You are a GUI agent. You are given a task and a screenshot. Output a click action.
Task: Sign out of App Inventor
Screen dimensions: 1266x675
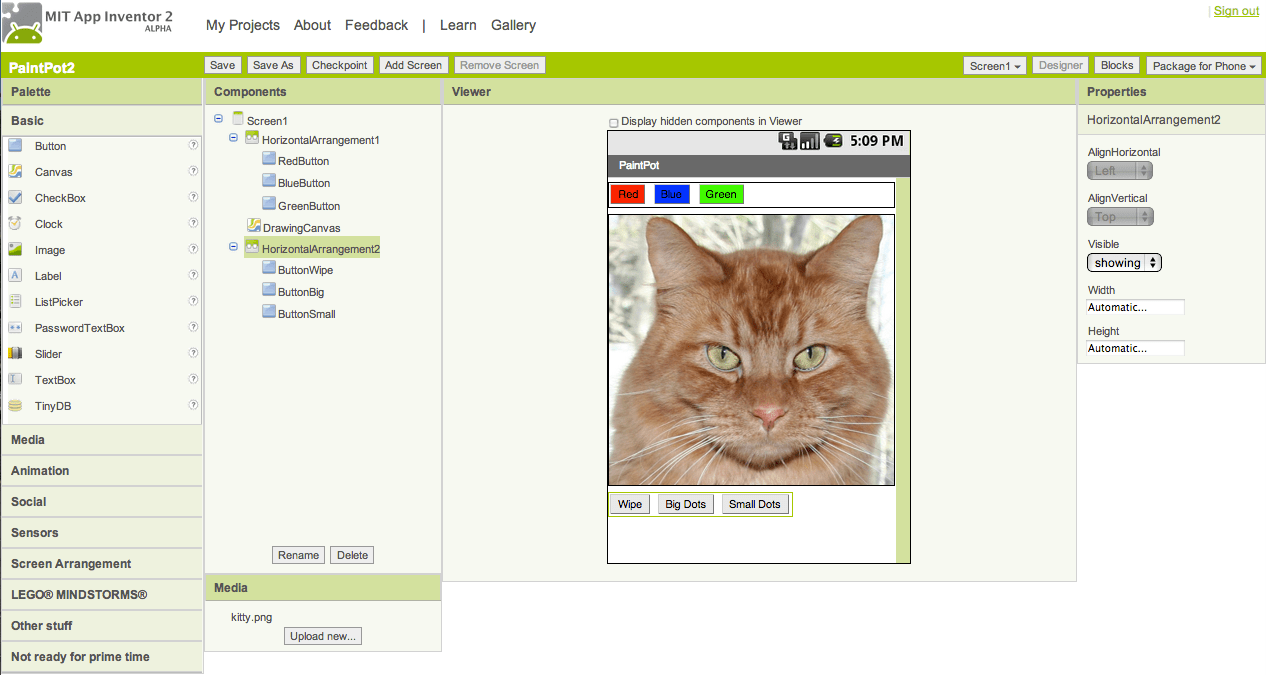point(1237,10)
